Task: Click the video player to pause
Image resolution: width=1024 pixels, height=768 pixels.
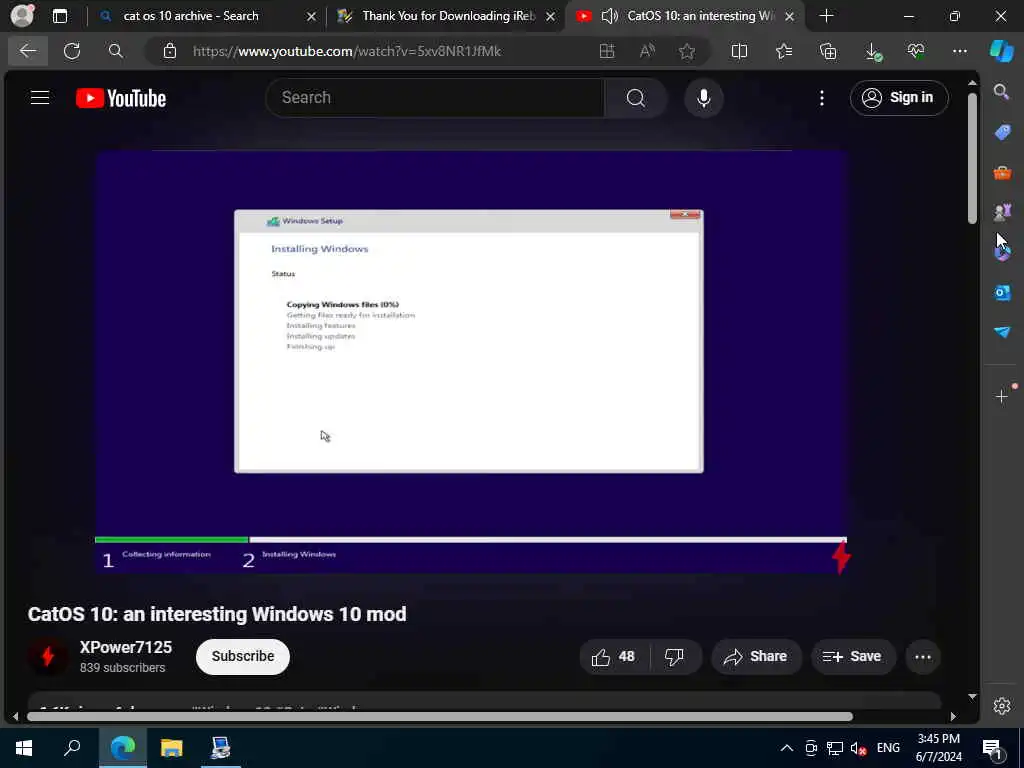Action: pos(471,362)
